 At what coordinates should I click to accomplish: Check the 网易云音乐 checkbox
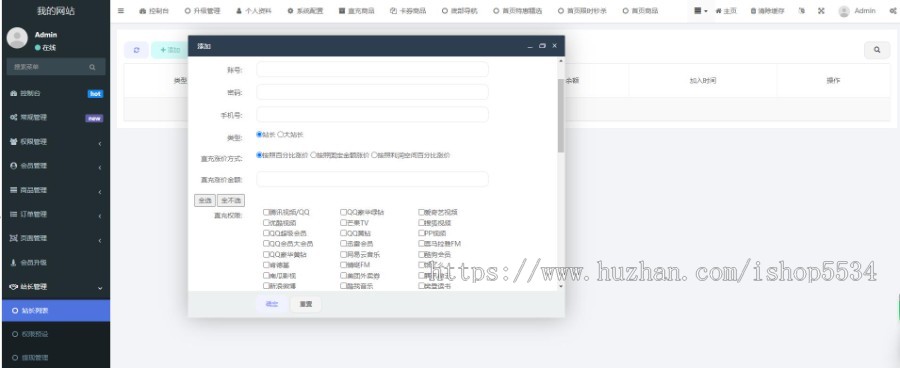click(x=343, y=254)
